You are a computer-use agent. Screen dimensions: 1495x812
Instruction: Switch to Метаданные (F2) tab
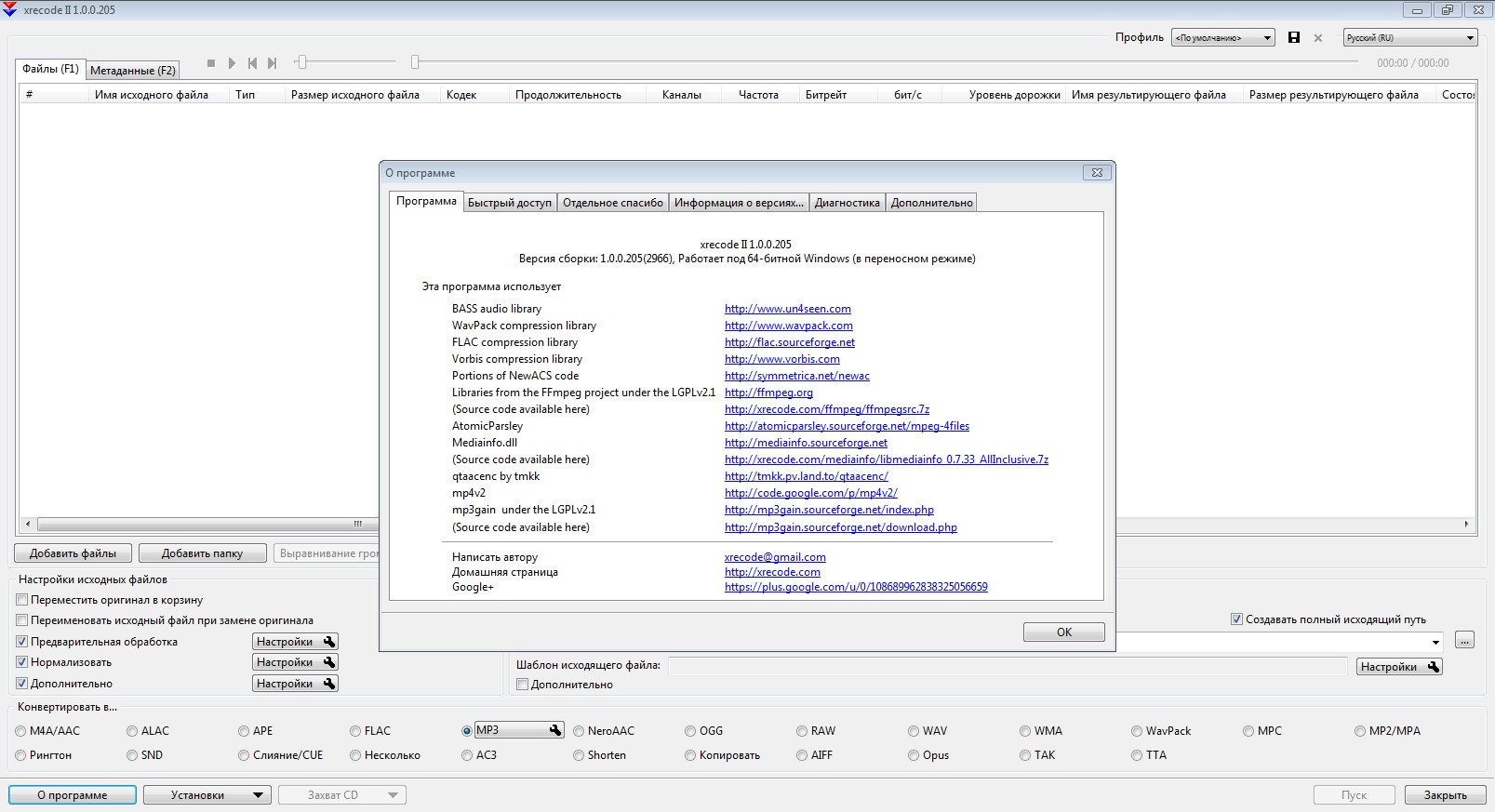pos(133,70)
